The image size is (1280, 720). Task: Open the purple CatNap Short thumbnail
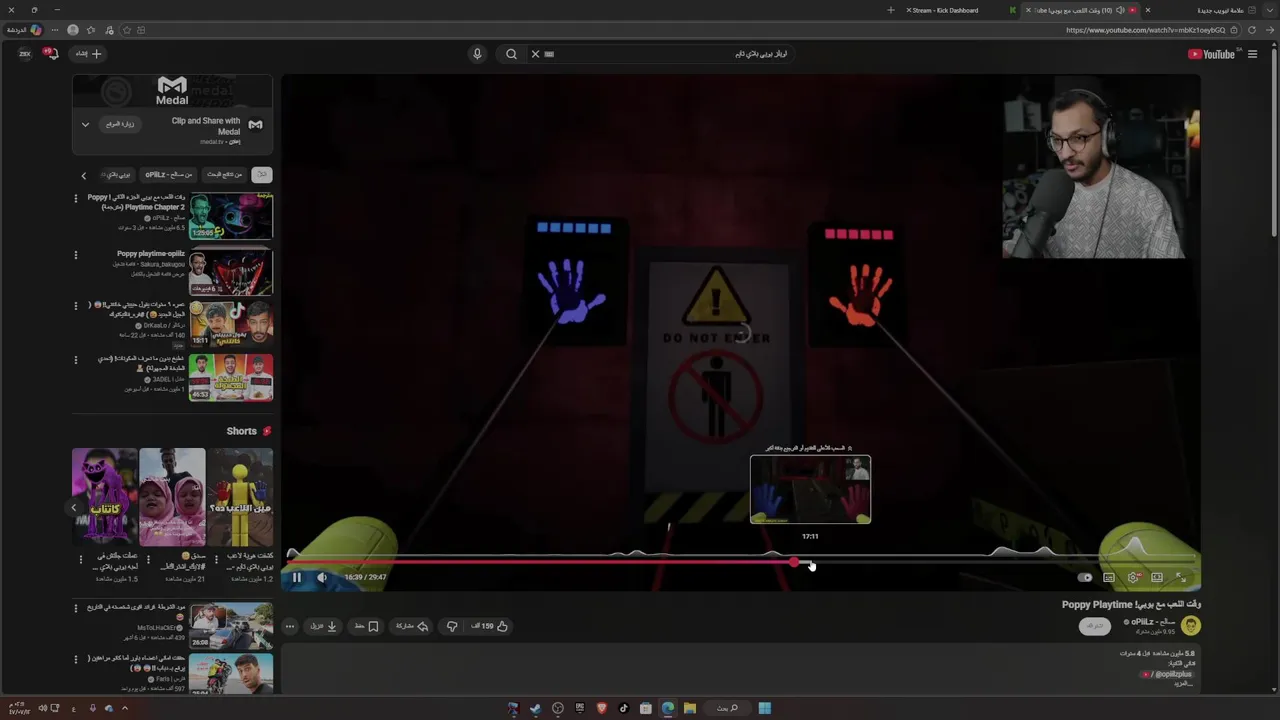(x=104, y=496)
